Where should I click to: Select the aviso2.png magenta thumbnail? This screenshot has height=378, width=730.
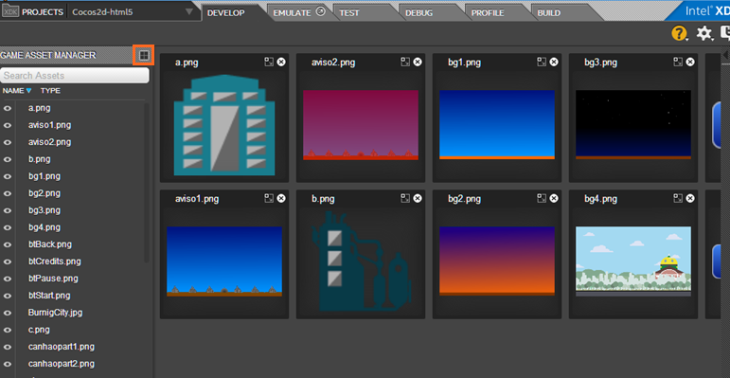tap(361, 125)
